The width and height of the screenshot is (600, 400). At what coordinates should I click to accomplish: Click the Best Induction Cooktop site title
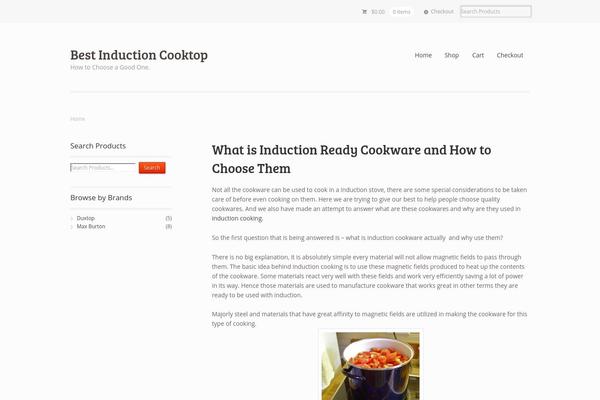[x=139, y=55]
